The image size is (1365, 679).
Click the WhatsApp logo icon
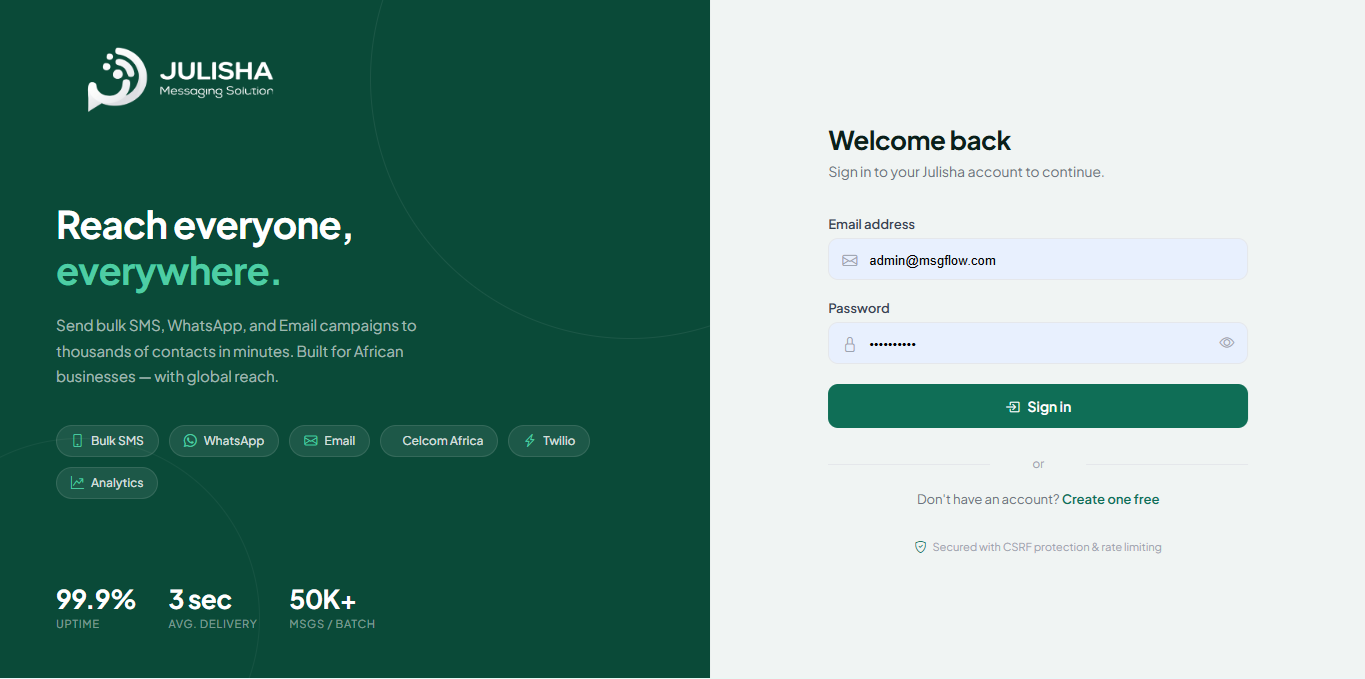(x=190, y=441)
